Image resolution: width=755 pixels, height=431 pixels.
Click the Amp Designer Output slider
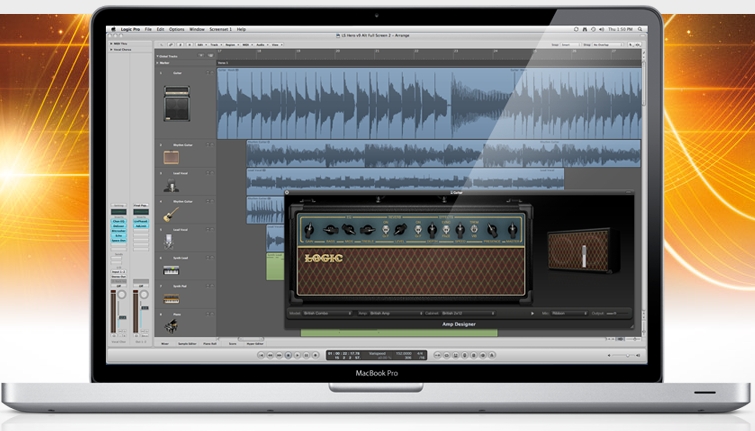pyautogui.click(x=616, y=313)
